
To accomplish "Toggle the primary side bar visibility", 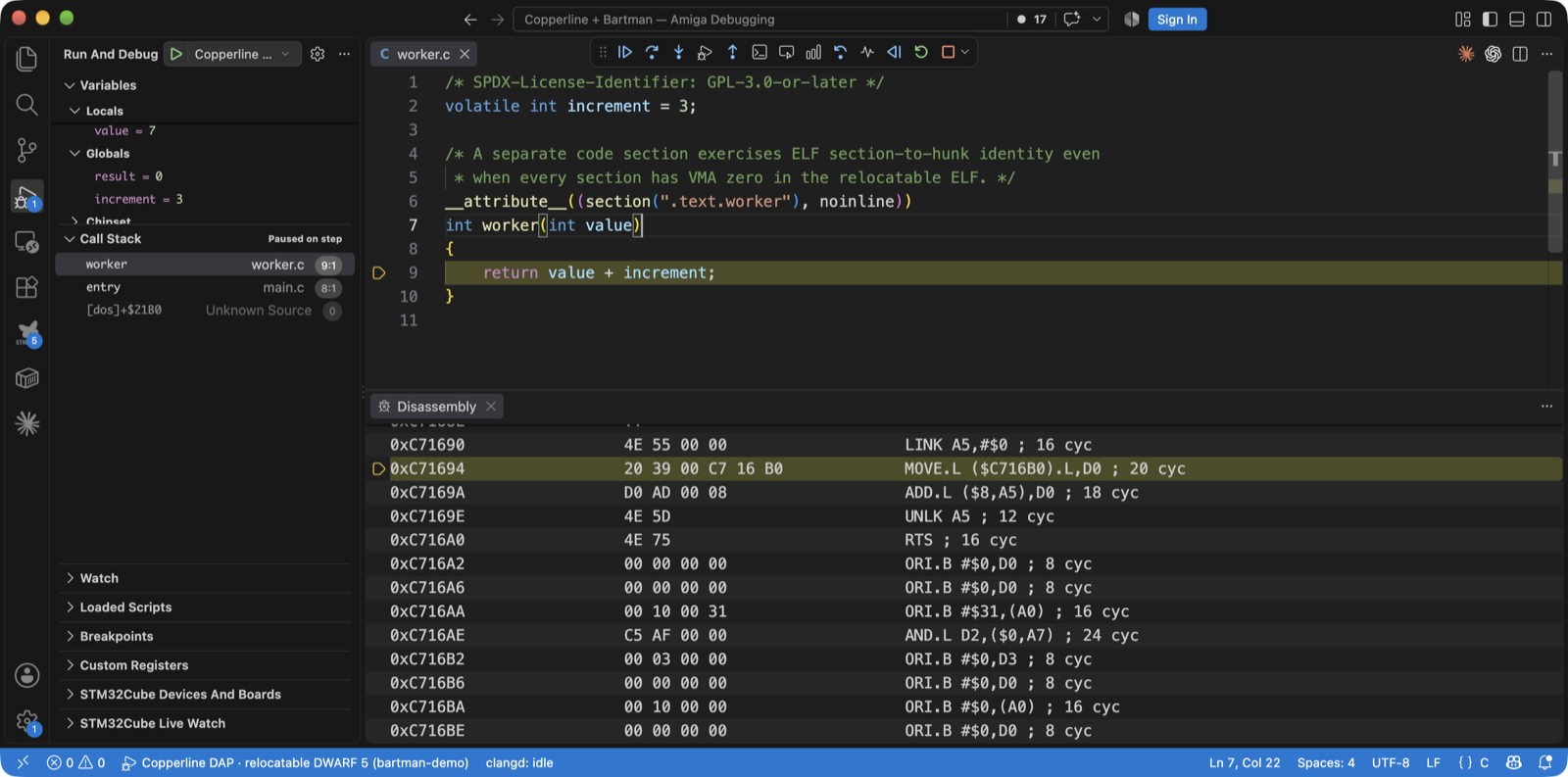I will tap(1490, 19).
